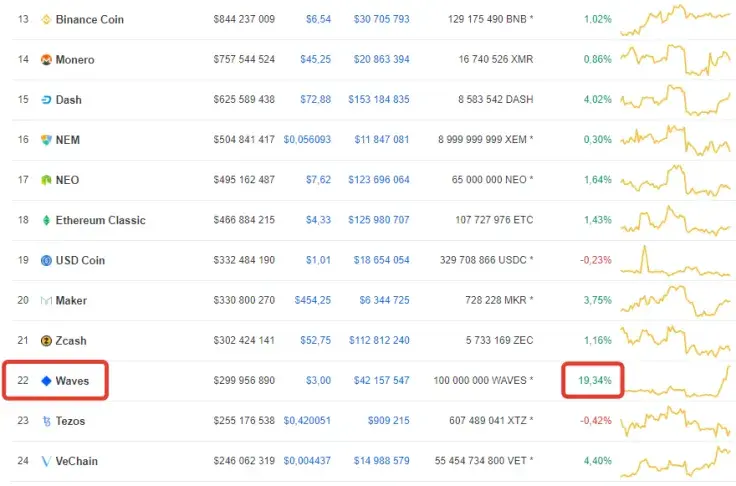Screen dimensions: 736x486
Task: Click the Monero coin icon
Action: coord(46,60)
